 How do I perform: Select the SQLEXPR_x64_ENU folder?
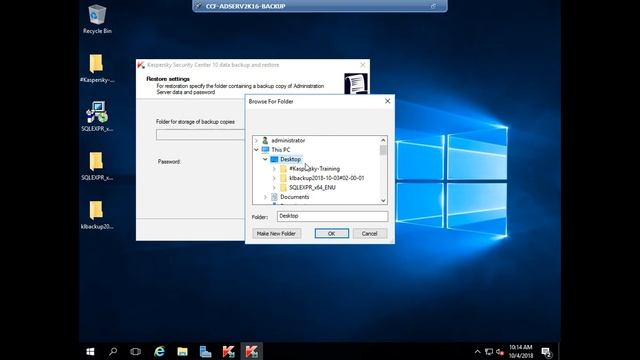pos(312,187)
